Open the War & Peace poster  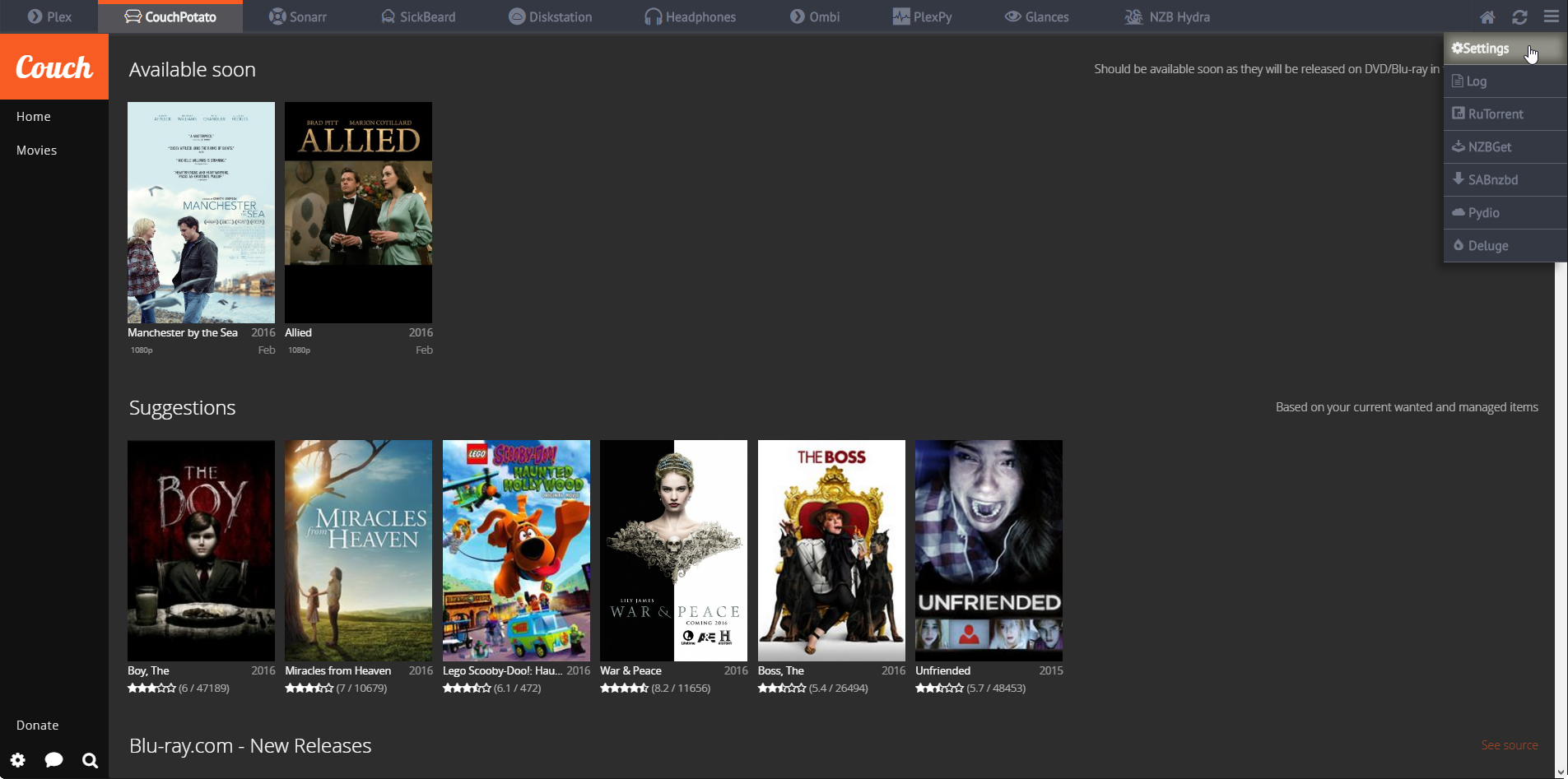pos(673,550)
